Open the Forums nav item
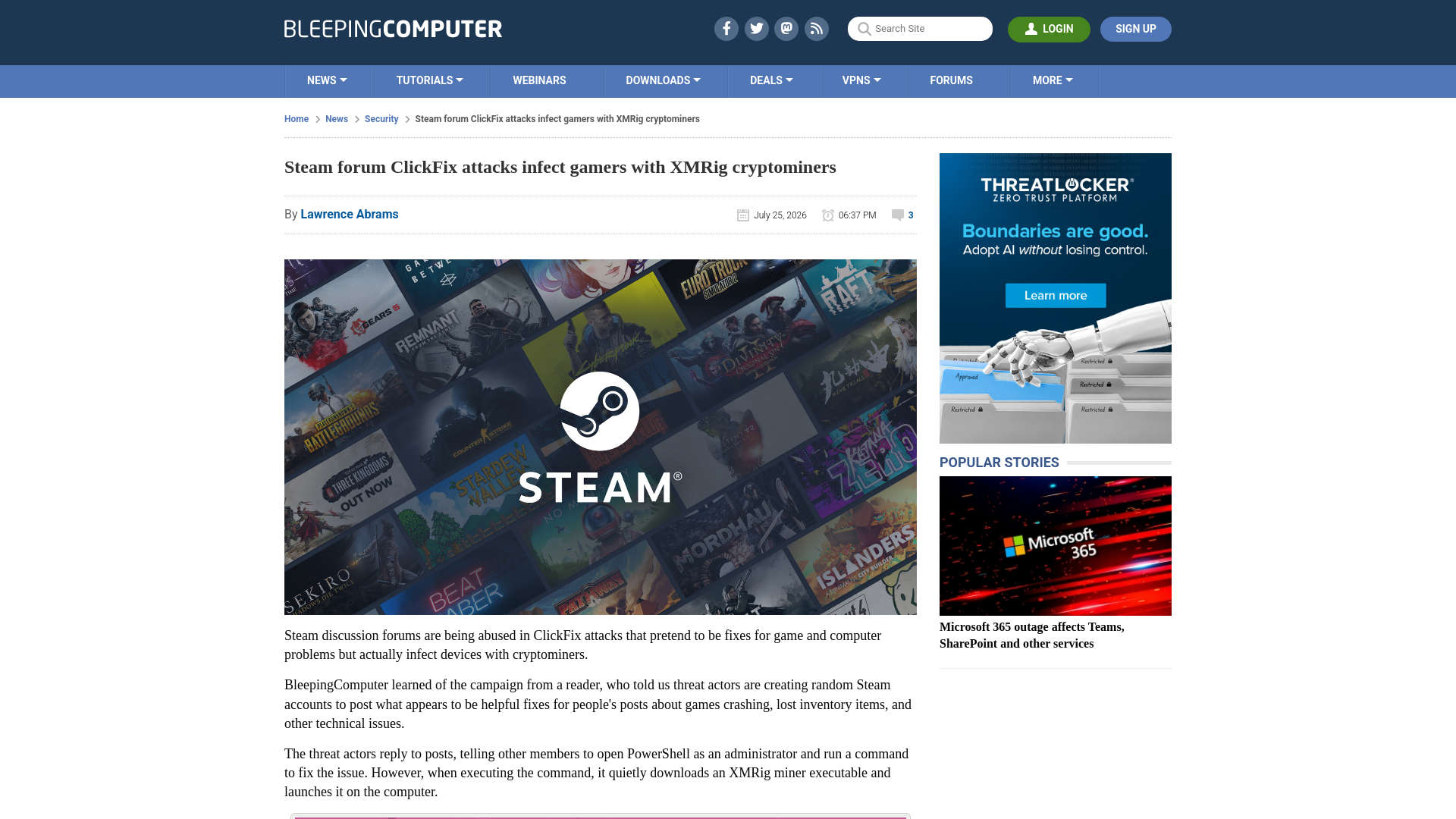 point(951,80)
